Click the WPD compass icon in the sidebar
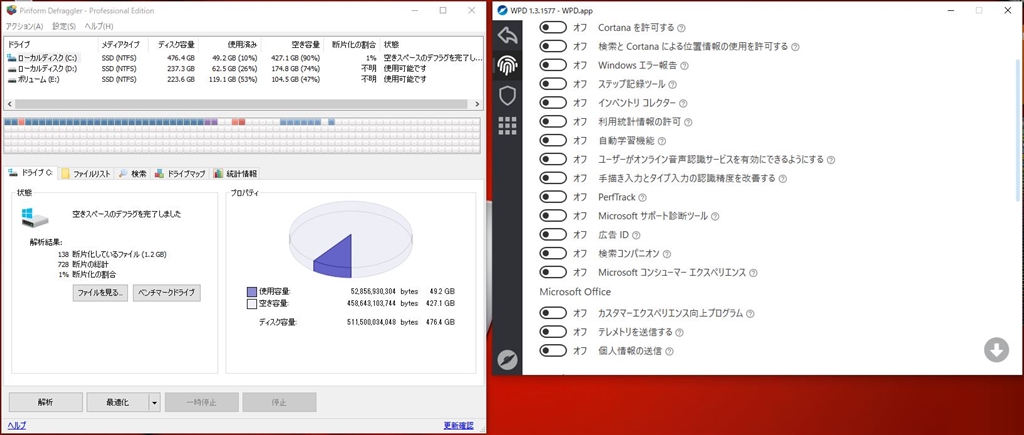This screenshot has height=435, width=1024. tap(507, 359)
